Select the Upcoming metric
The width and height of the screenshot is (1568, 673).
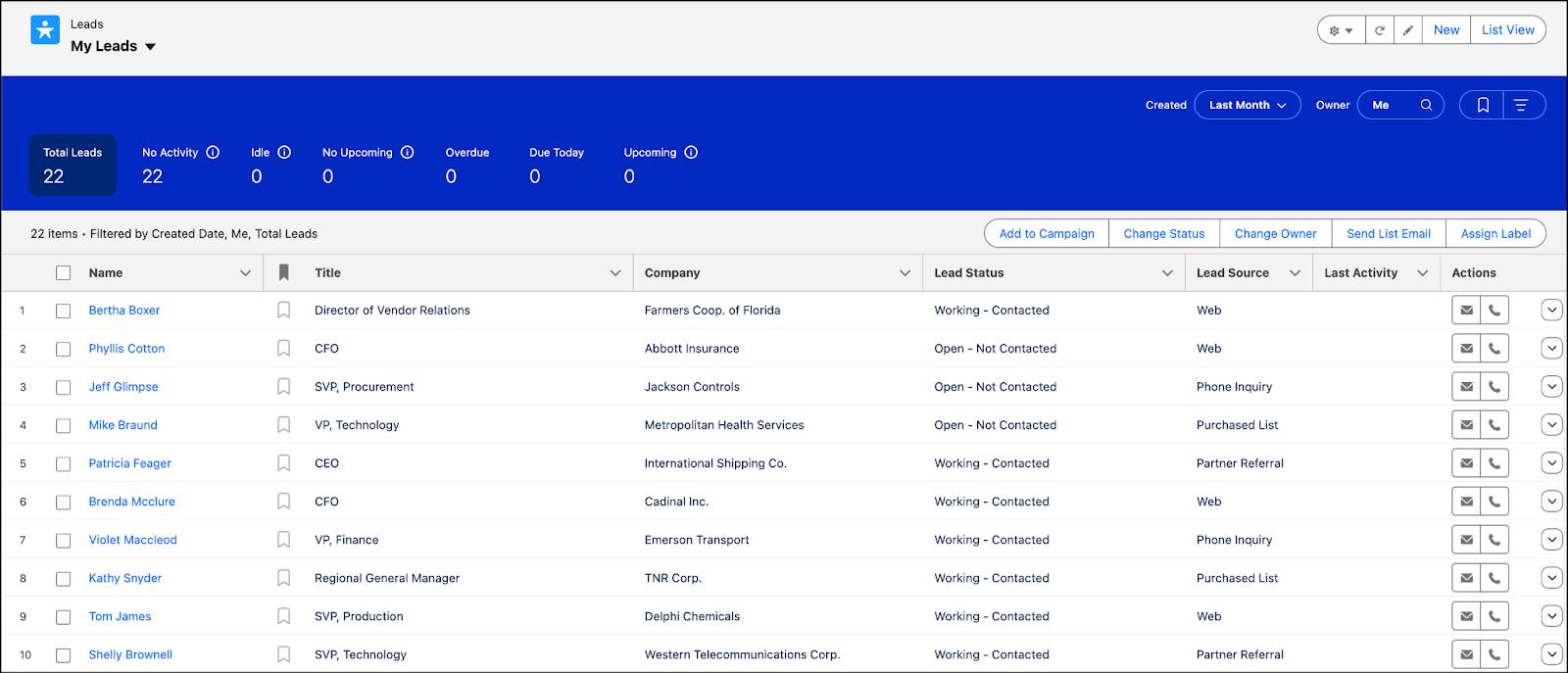660,165
